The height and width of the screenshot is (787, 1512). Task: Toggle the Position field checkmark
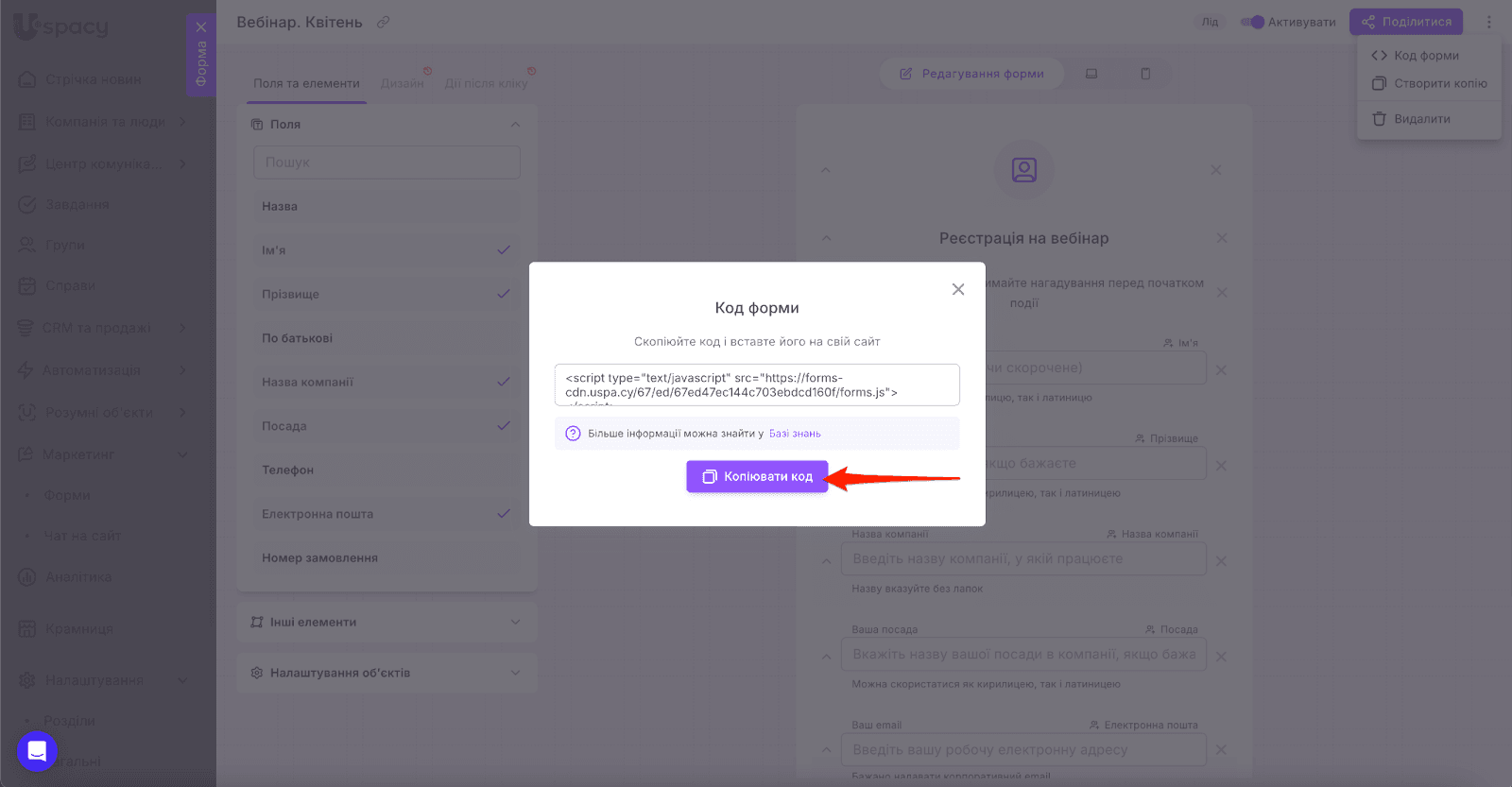tap(503, 426)
